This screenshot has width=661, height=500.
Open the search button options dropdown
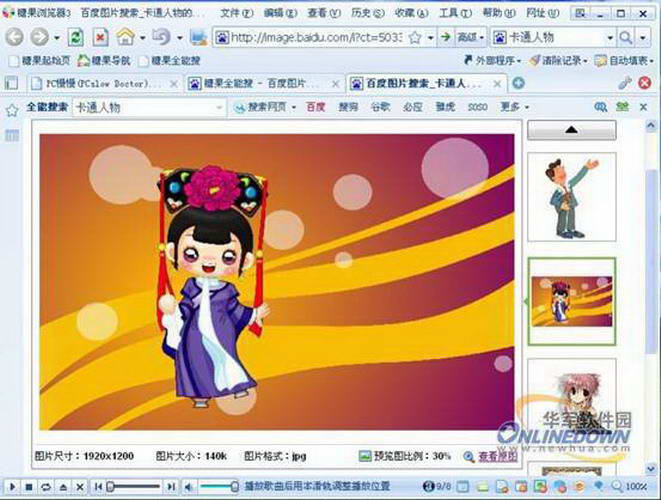(643, 38)
